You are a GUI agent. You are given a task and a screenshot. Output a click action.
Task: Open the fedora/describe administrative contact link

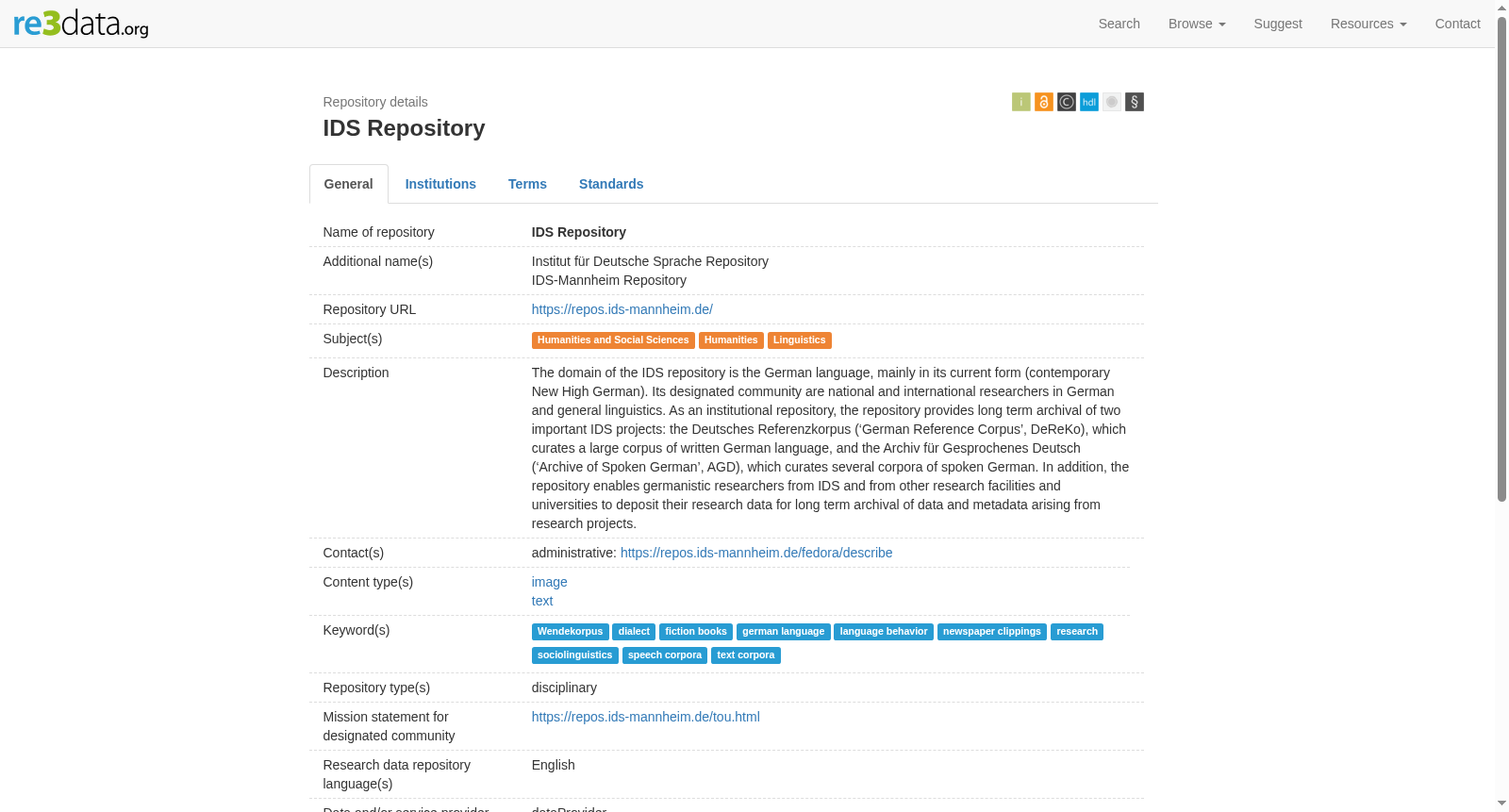point(756,553)
